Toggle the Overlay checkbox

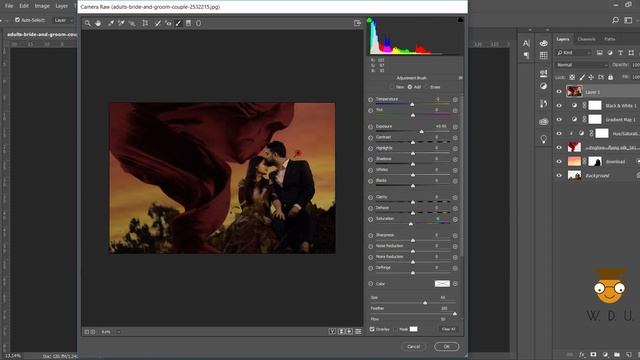(372, 329)
